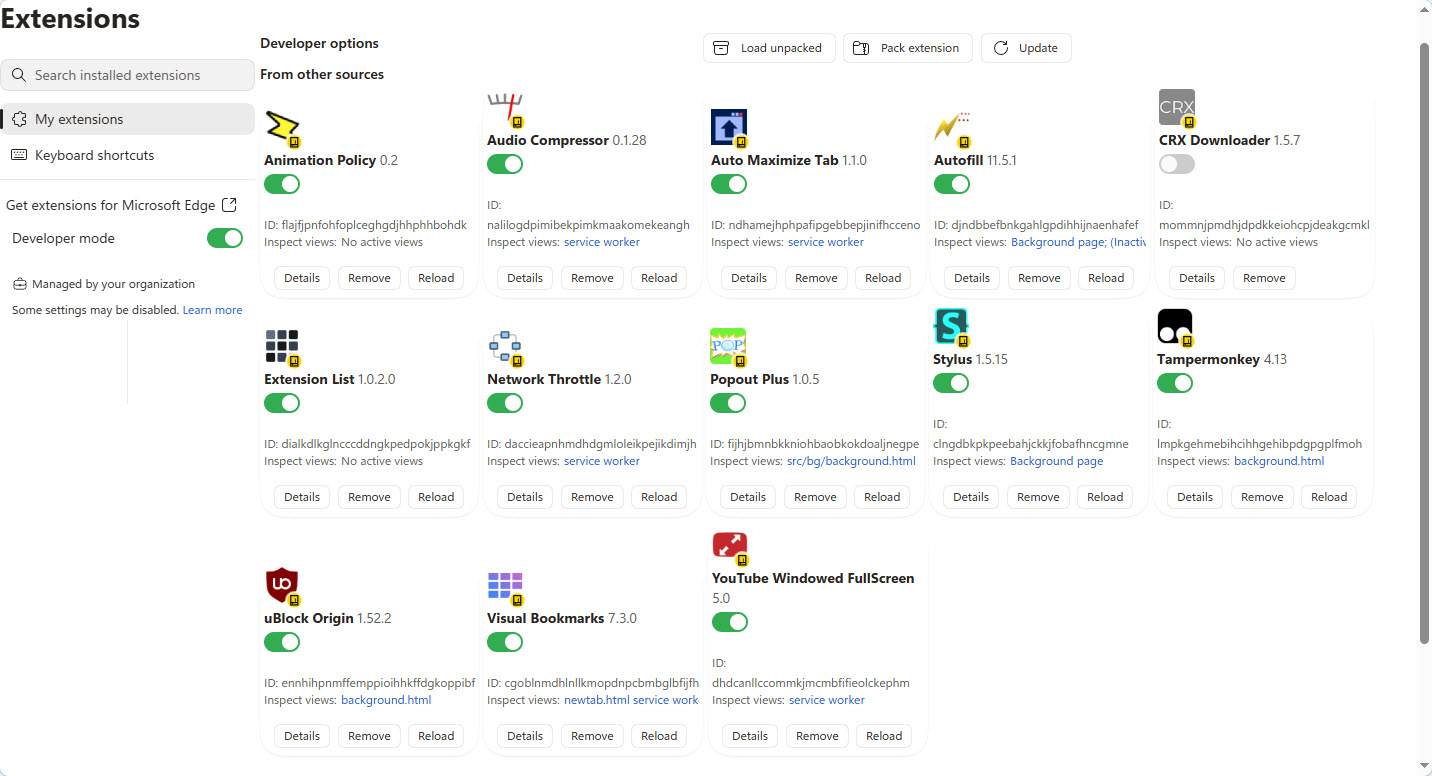
Task: Click the Animation Policy extension icon
Action: tap(282, 127)
